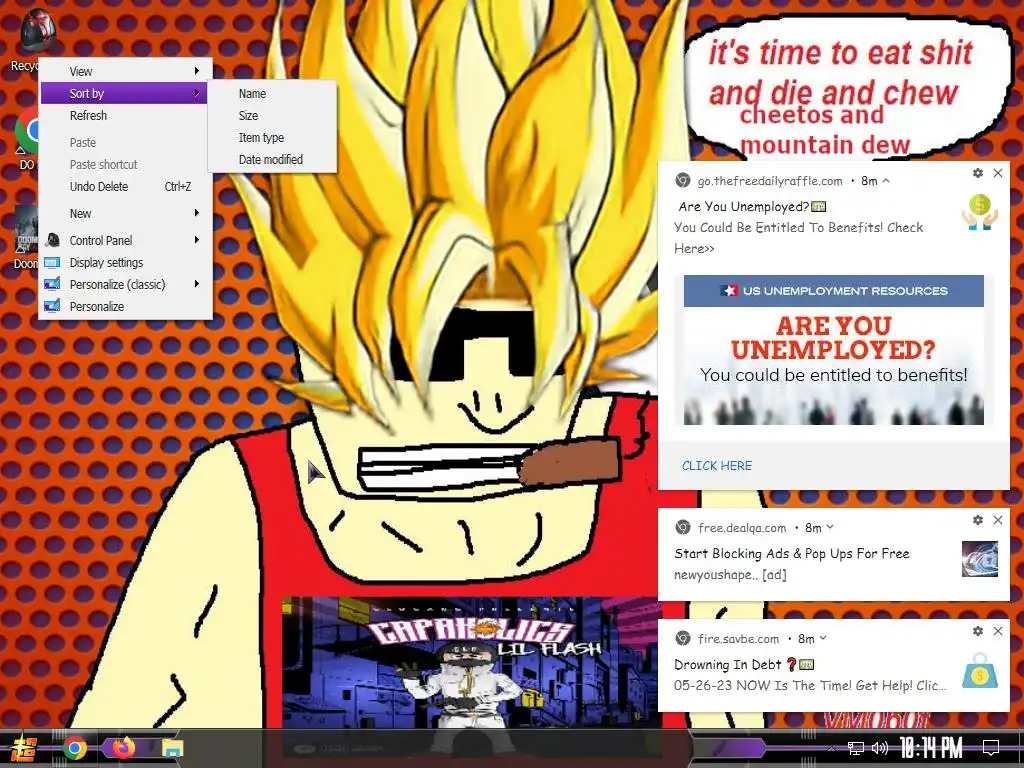This screenshot has height=768, width=1024.
Task: Click the Are You Unemployed banner image
Action: click(x=834, y=350)
